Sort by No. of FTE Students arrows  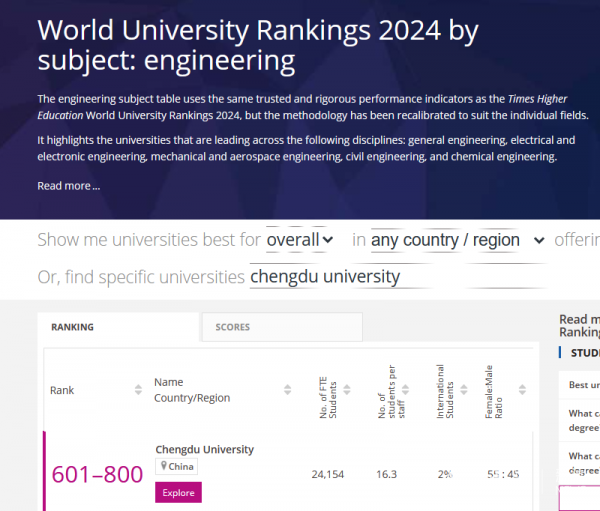347,390
